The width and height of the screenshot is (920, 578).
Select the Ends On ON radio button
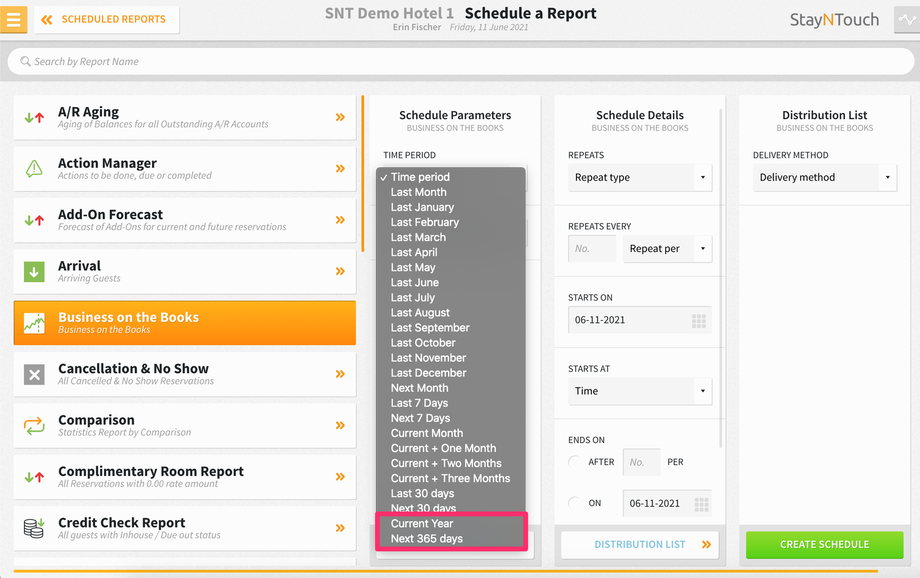tap(576, 503)
